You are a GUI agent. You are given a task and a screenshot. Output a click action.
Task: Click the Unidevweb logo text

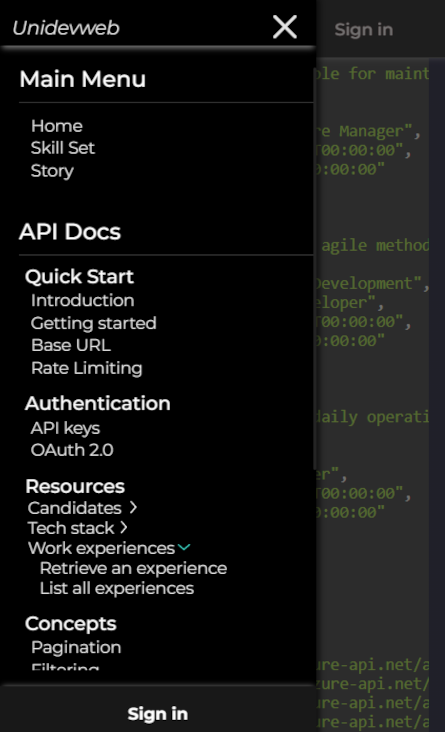(66, 28)
